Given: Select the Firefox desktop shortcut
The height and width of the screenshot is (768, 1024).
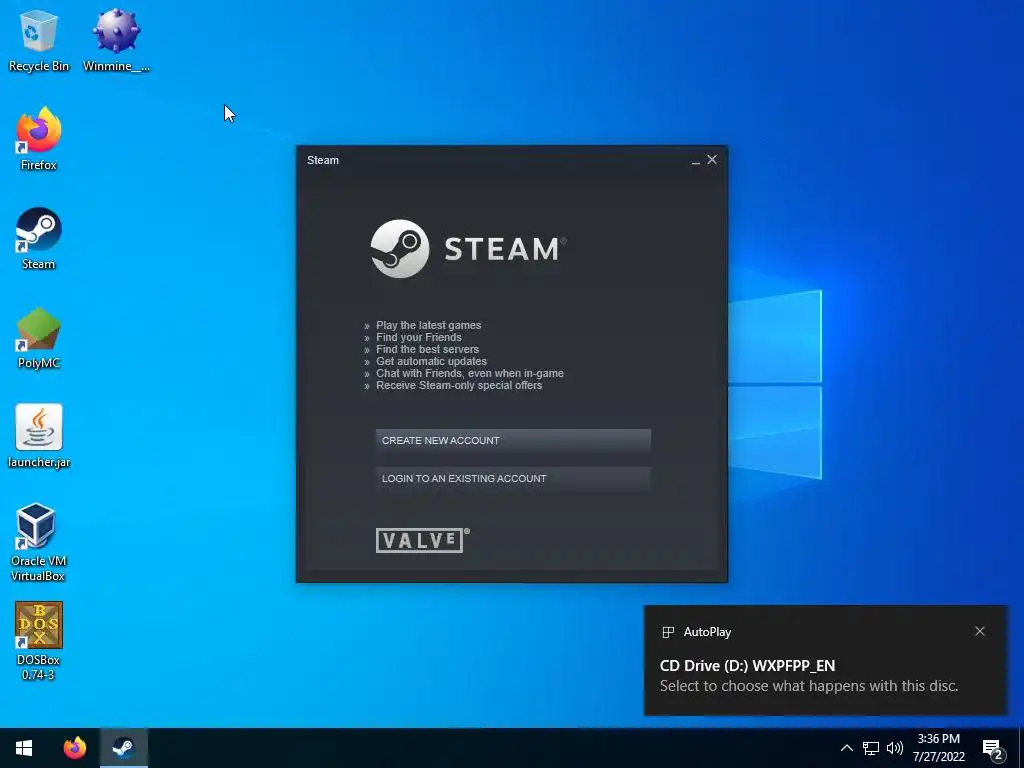Looking at the screenshot, I should [x=39, y=138].
